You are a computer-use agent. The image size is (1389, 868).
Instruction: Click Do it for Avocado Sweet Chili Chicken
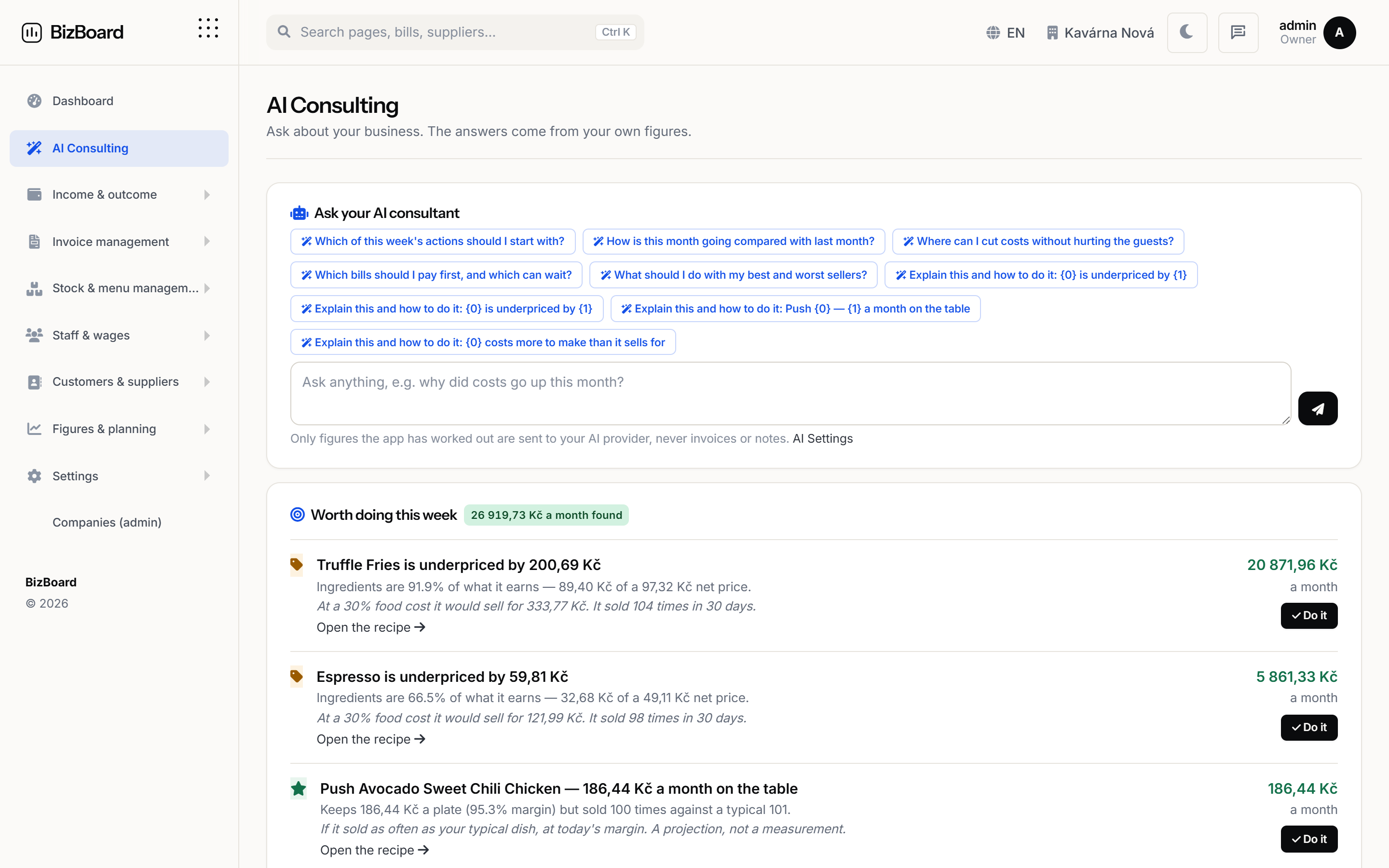tap(1308, 839)
